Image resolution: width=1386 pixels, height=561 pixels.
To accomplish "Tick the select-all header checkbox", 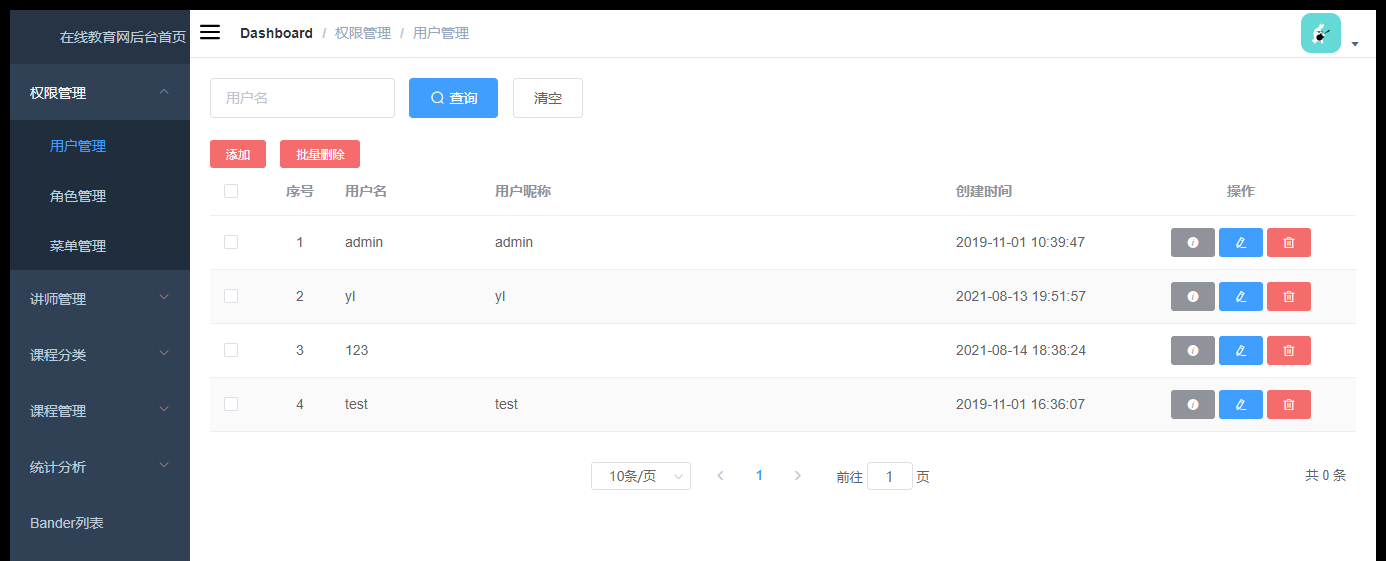I will [231, 191].
